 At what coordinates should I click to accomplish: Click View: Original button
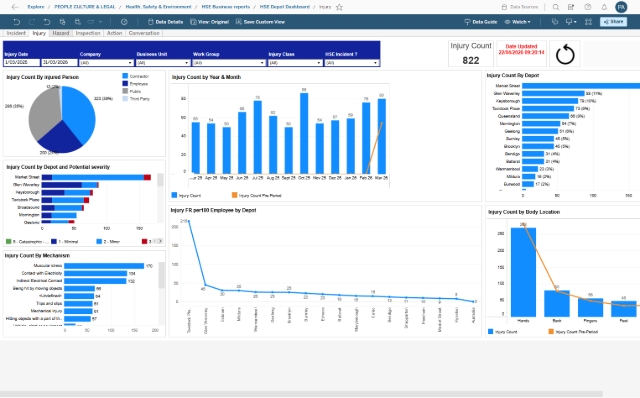209,22
